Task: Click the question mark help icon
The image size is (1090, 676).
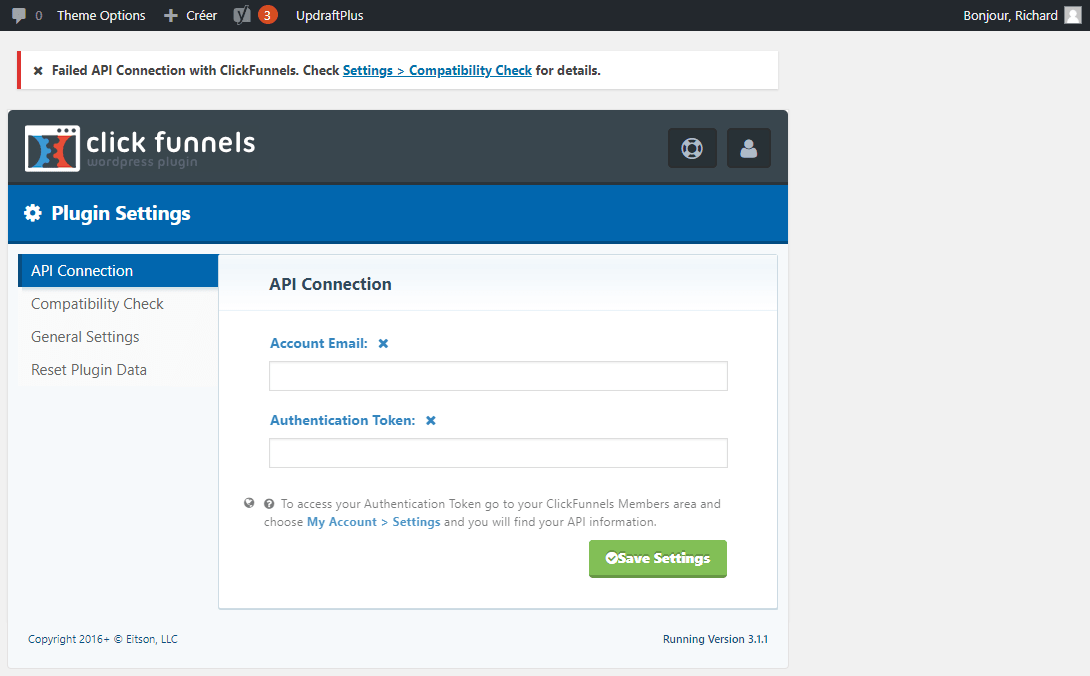Action: coord(269,504)
